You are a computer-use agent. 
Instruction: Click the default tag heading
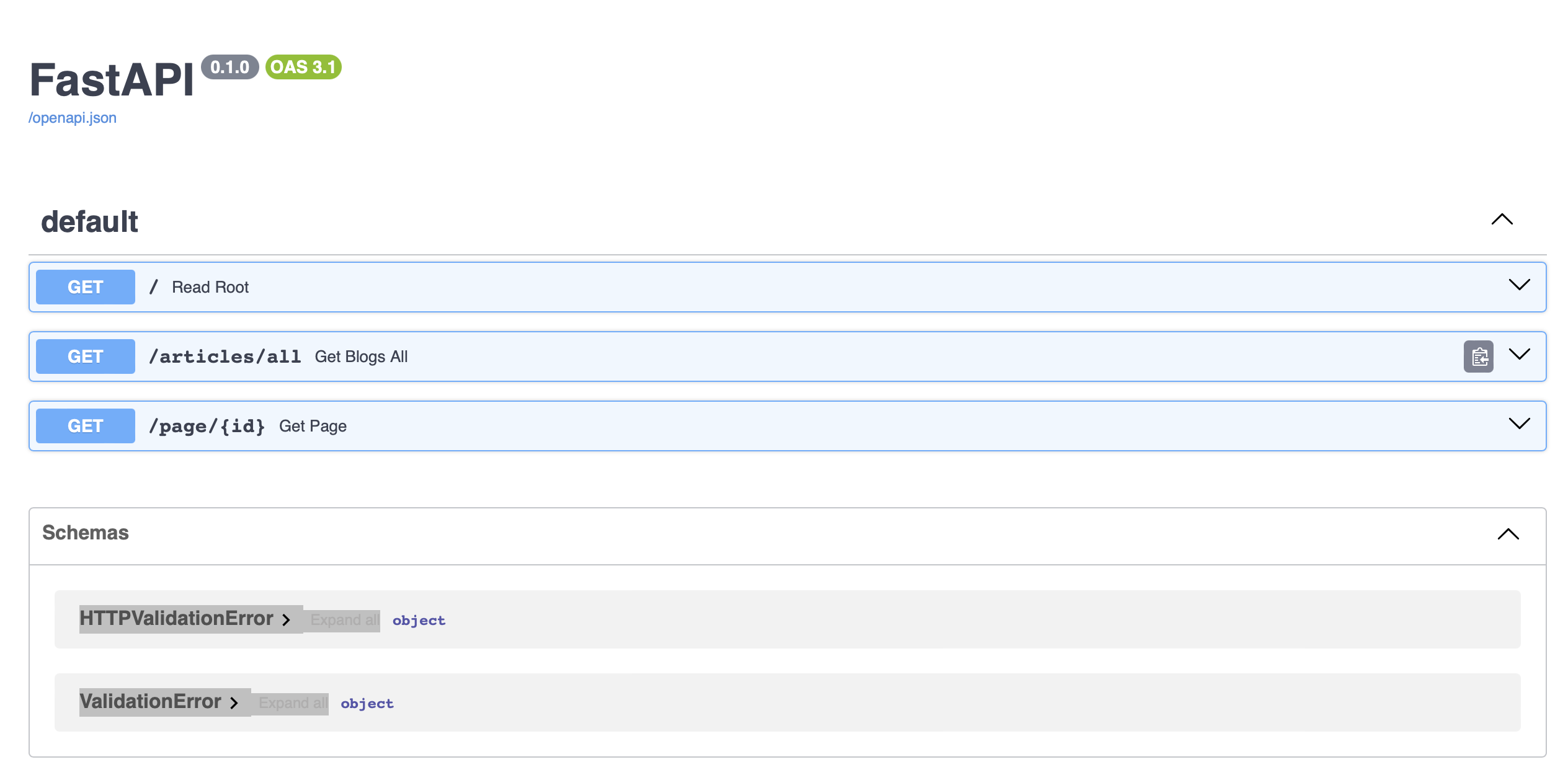pos(89,222)
